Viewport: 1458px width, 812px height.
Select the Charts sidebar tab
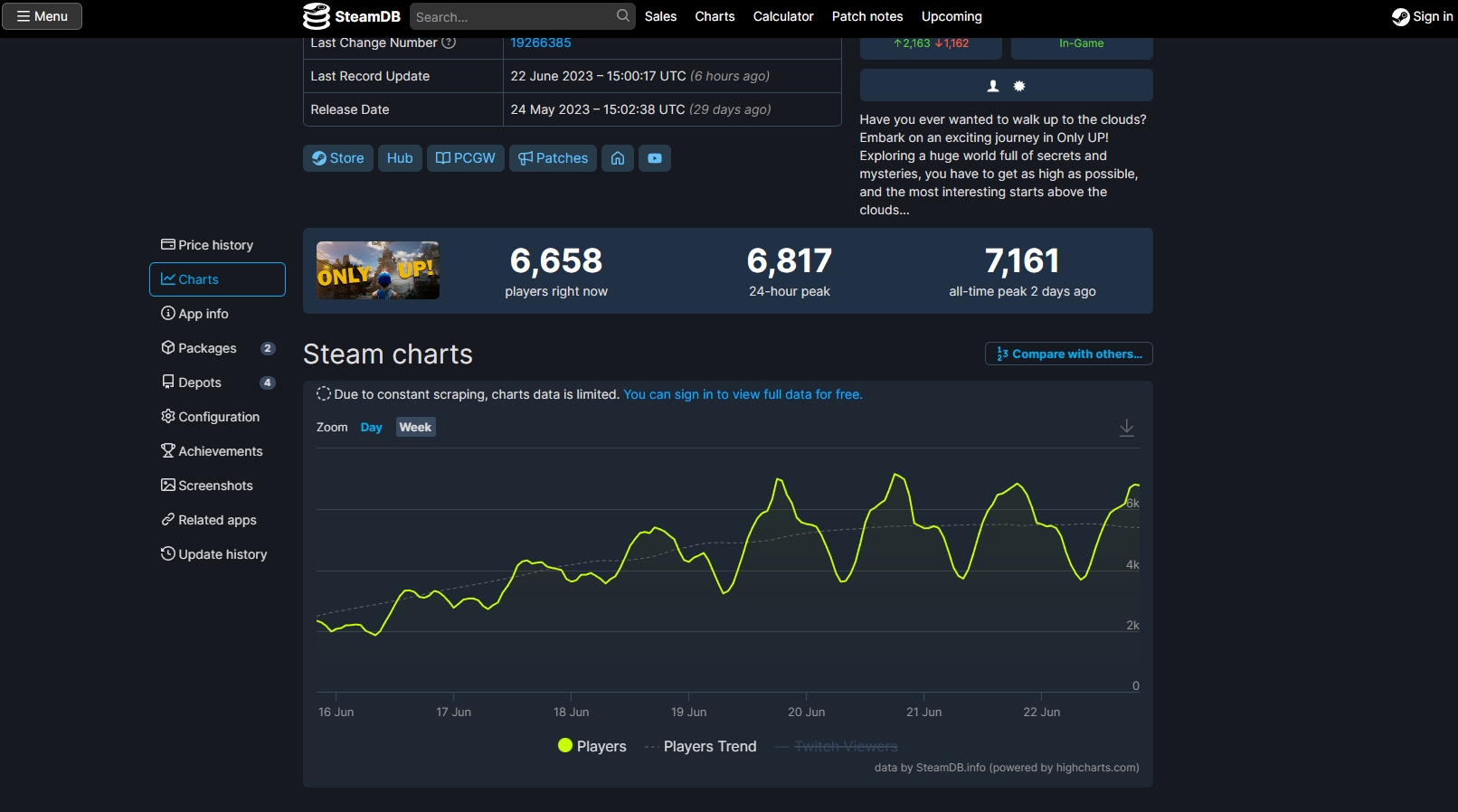click(217, 279)
